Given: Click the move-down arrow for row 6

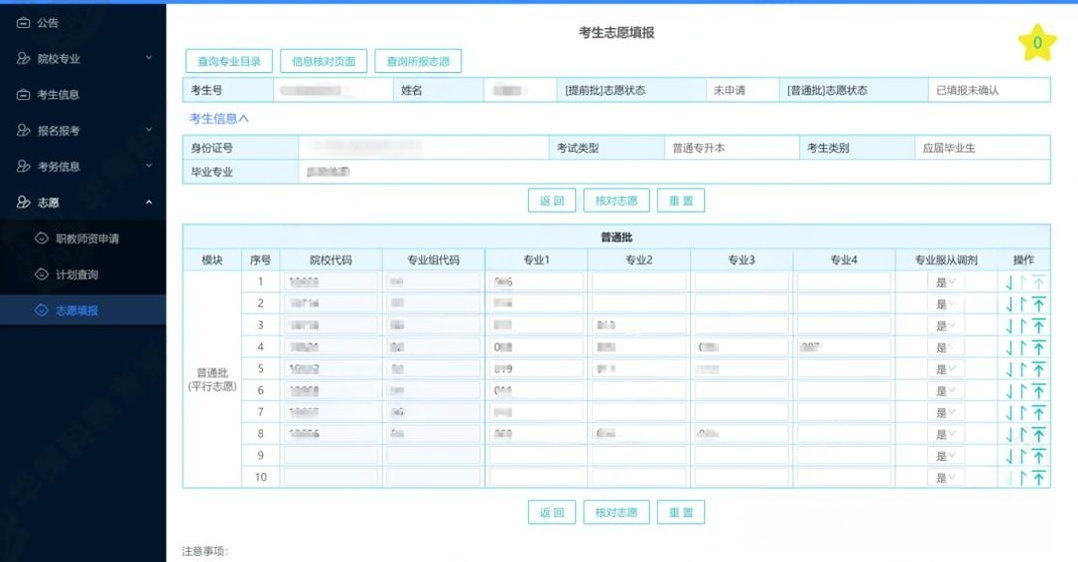Looking at the screenshot, I should (x=1009, y=392).
